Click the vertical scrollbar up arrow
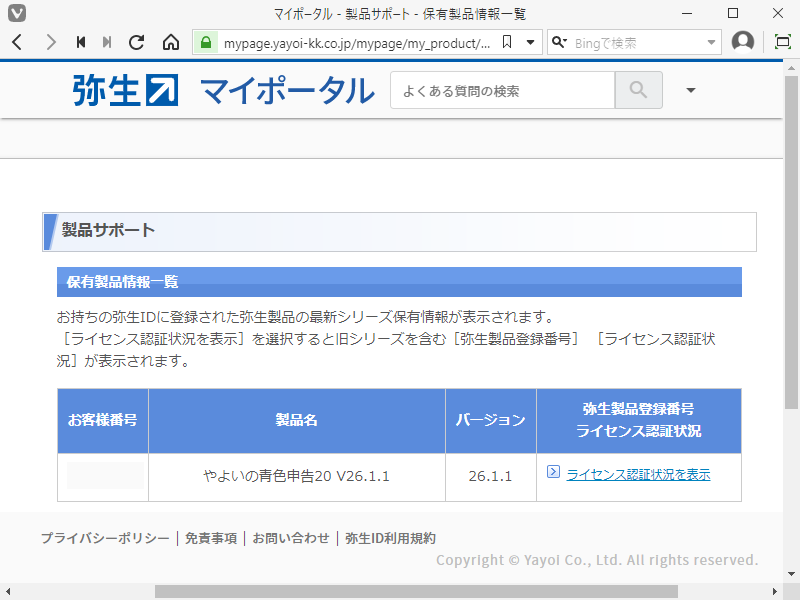Screen dimensions: 800x600 coord(791,67)
